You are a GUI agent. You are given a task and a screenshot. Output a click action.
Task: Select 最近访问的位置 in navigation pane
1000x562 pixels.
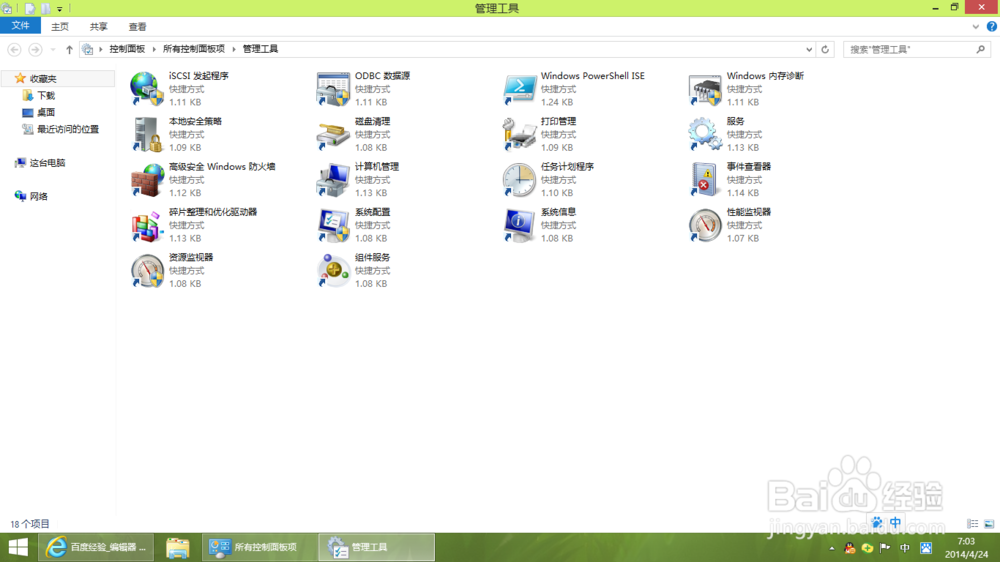(68, 129)
